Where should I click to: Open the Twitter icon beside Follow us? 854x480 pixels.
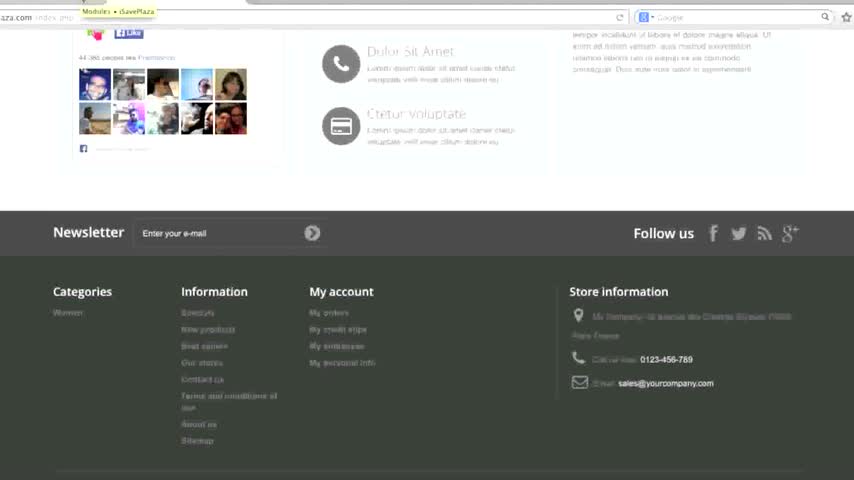[x=739, y=234]
